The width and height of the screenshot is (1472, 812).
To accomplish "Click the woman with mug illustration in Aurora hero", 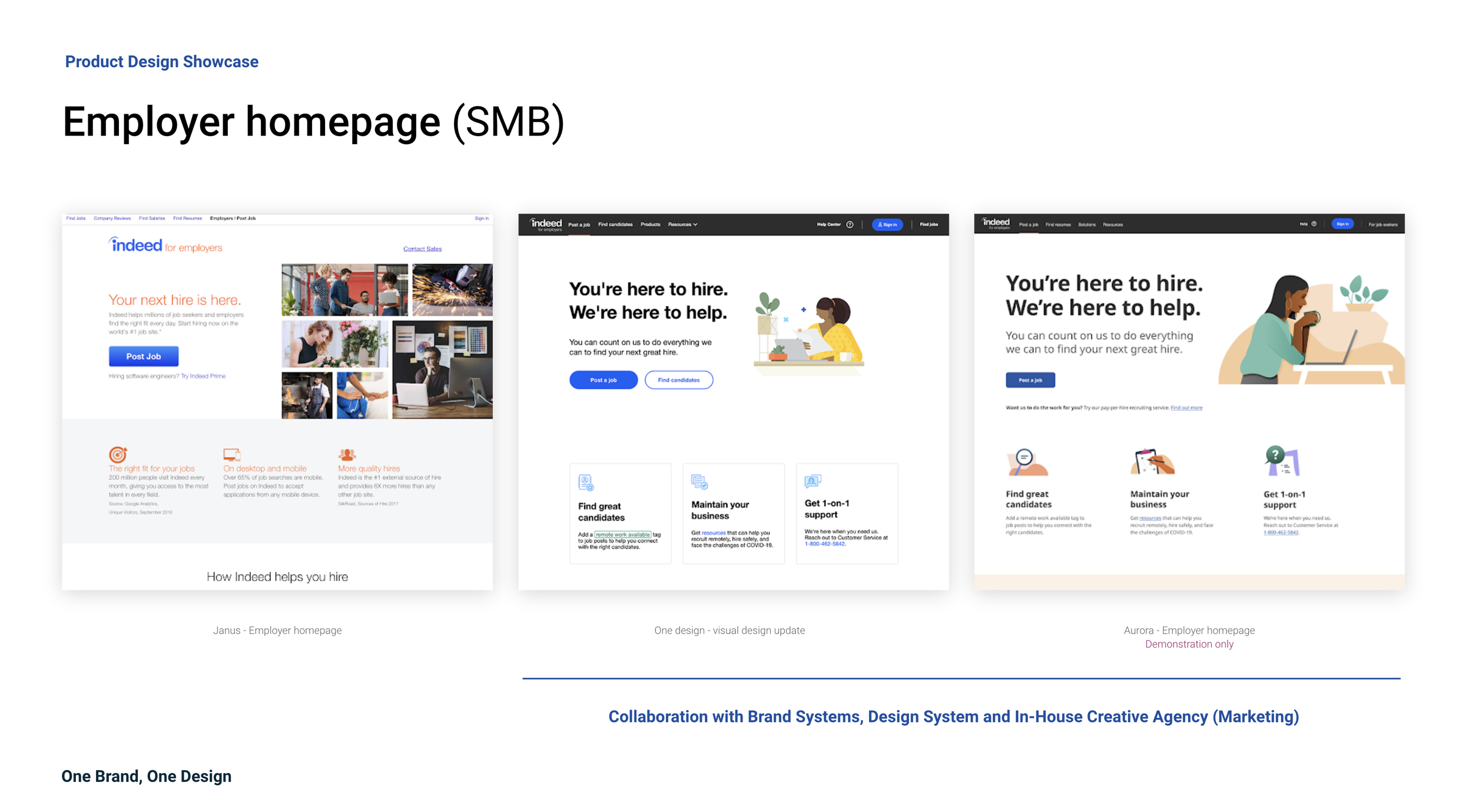I will click(1311, 330).
